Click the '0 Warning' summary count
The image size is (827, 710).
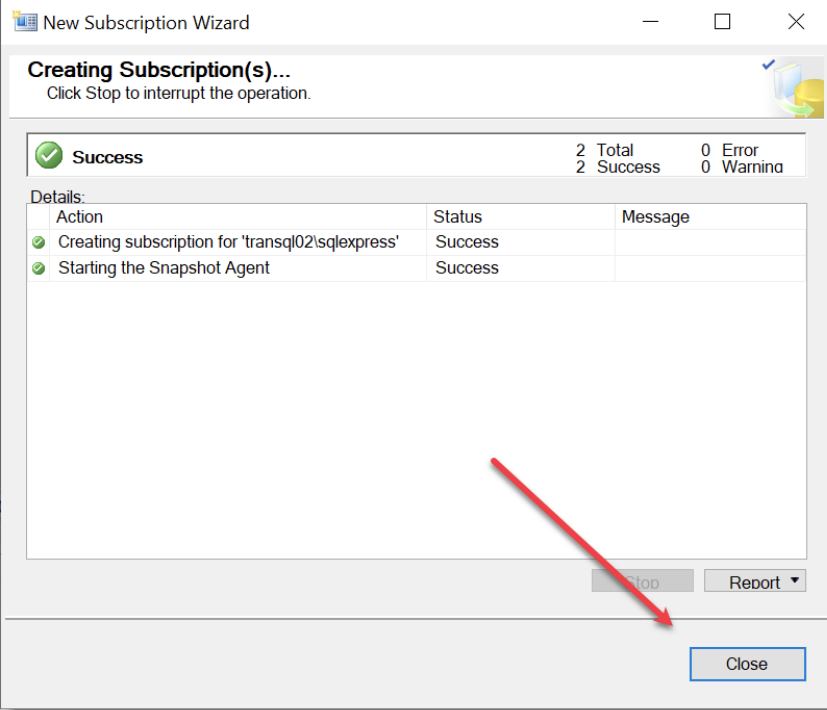(x=742, y=167)
